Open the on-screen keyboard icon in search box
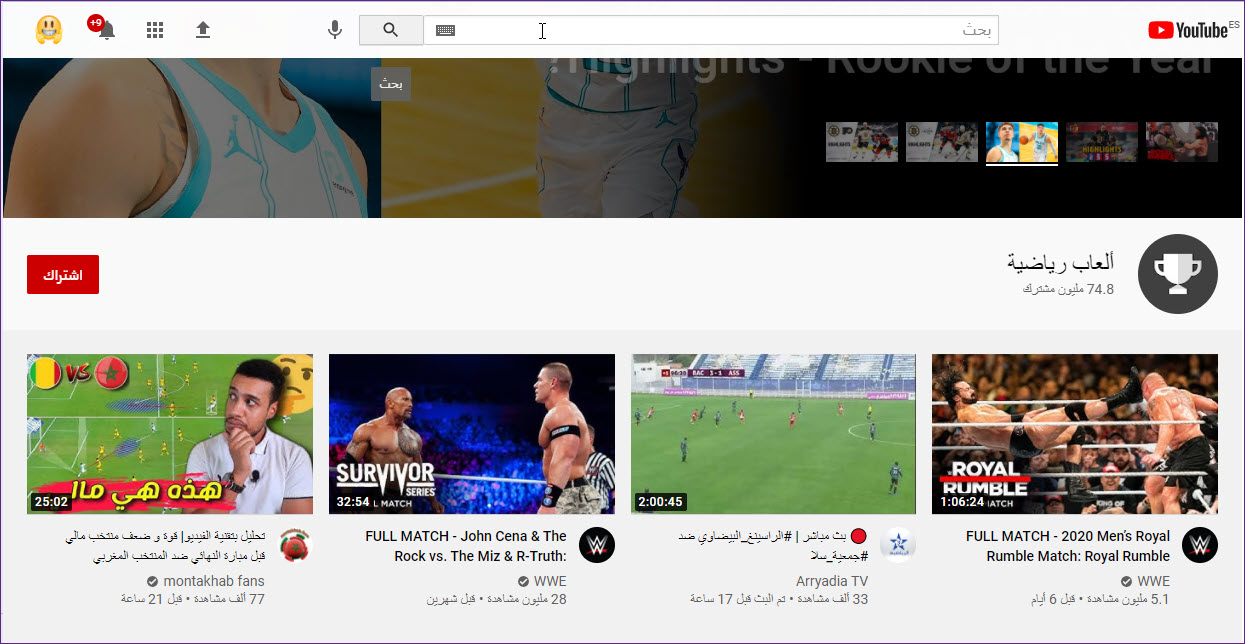Screen dimensions: 1245x644 (445, 30)
